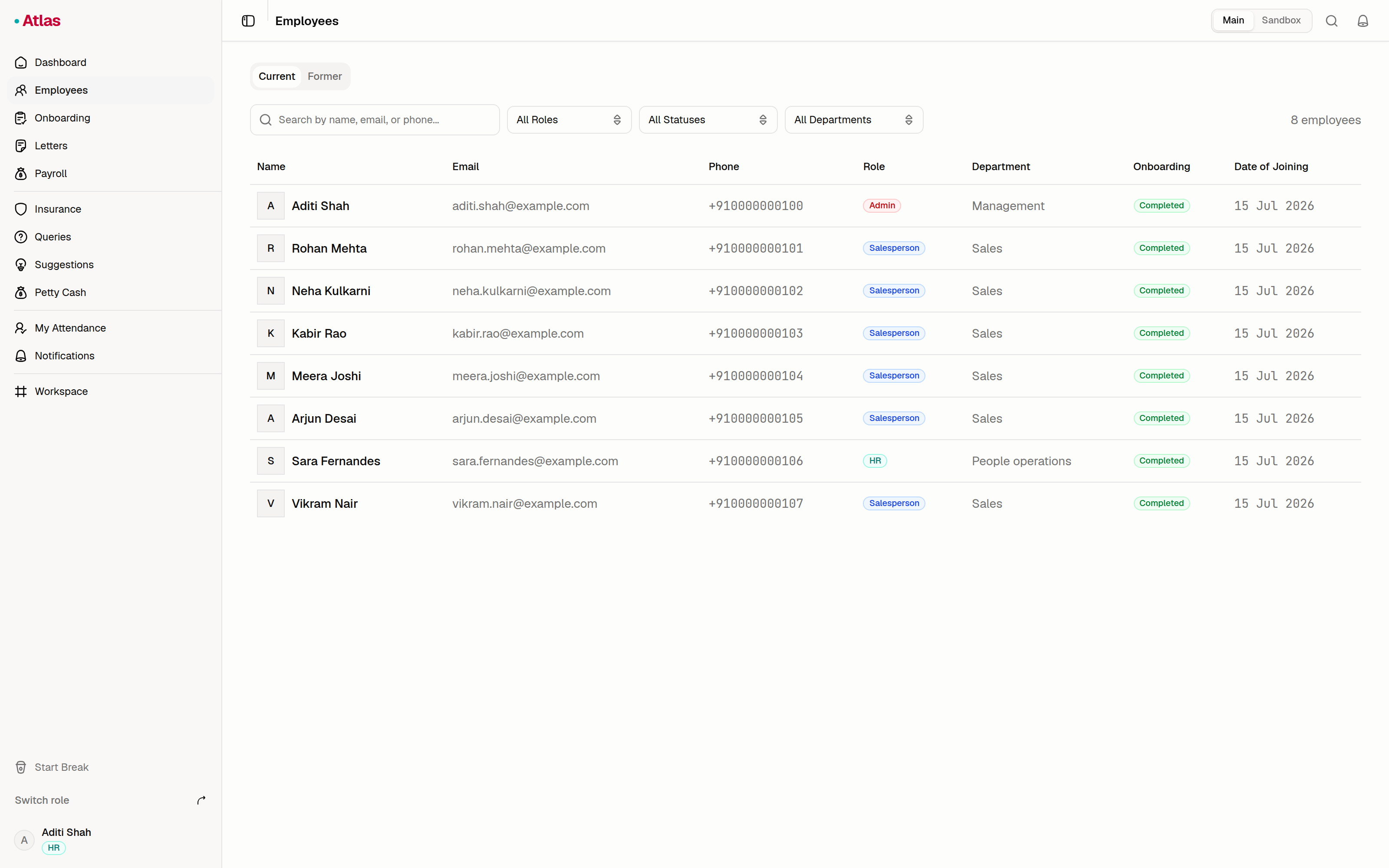
Task: Click the Onboarding clipboard icon
Action: [21, 118]
